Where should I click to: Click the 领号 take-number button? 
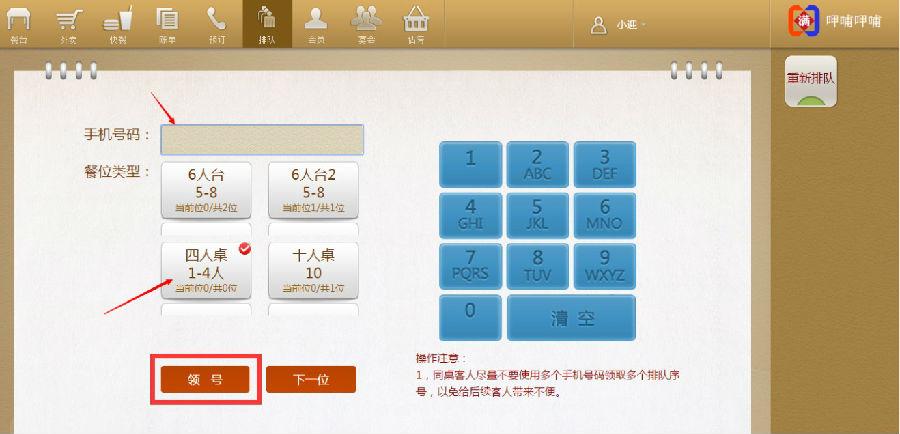tap(205, 380)
